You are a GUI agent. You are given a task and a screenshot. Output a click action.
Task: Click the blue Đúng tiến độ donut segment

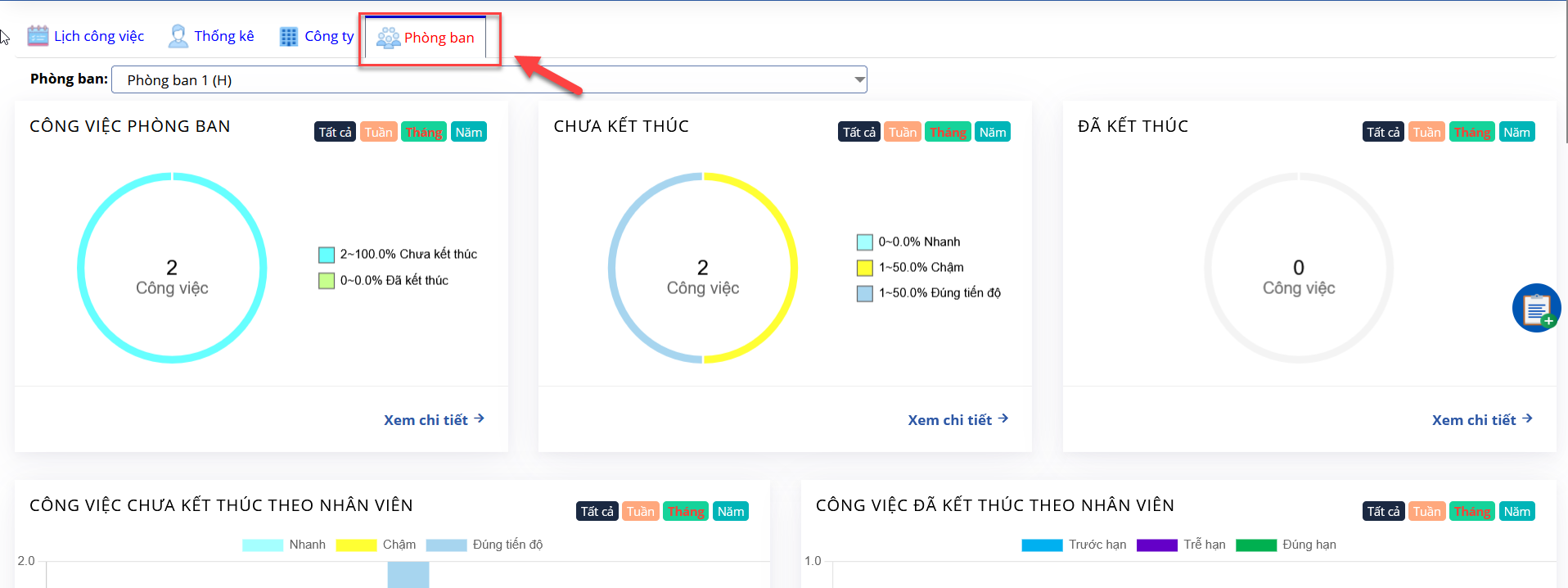(611, 268)
